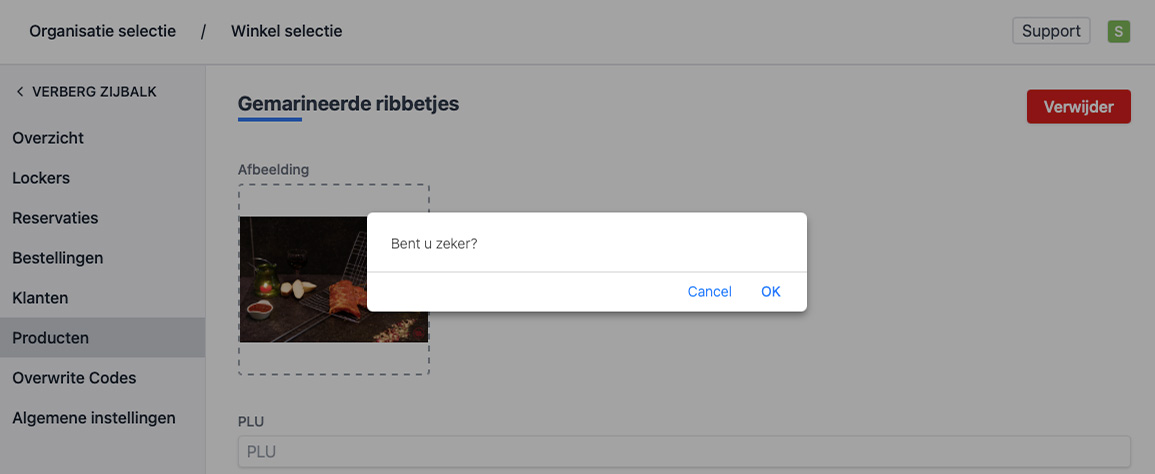Cancel the Bent u zeker dialog
The height and width of the screenshot is (474, 1155).
click(x=709, y=292)
